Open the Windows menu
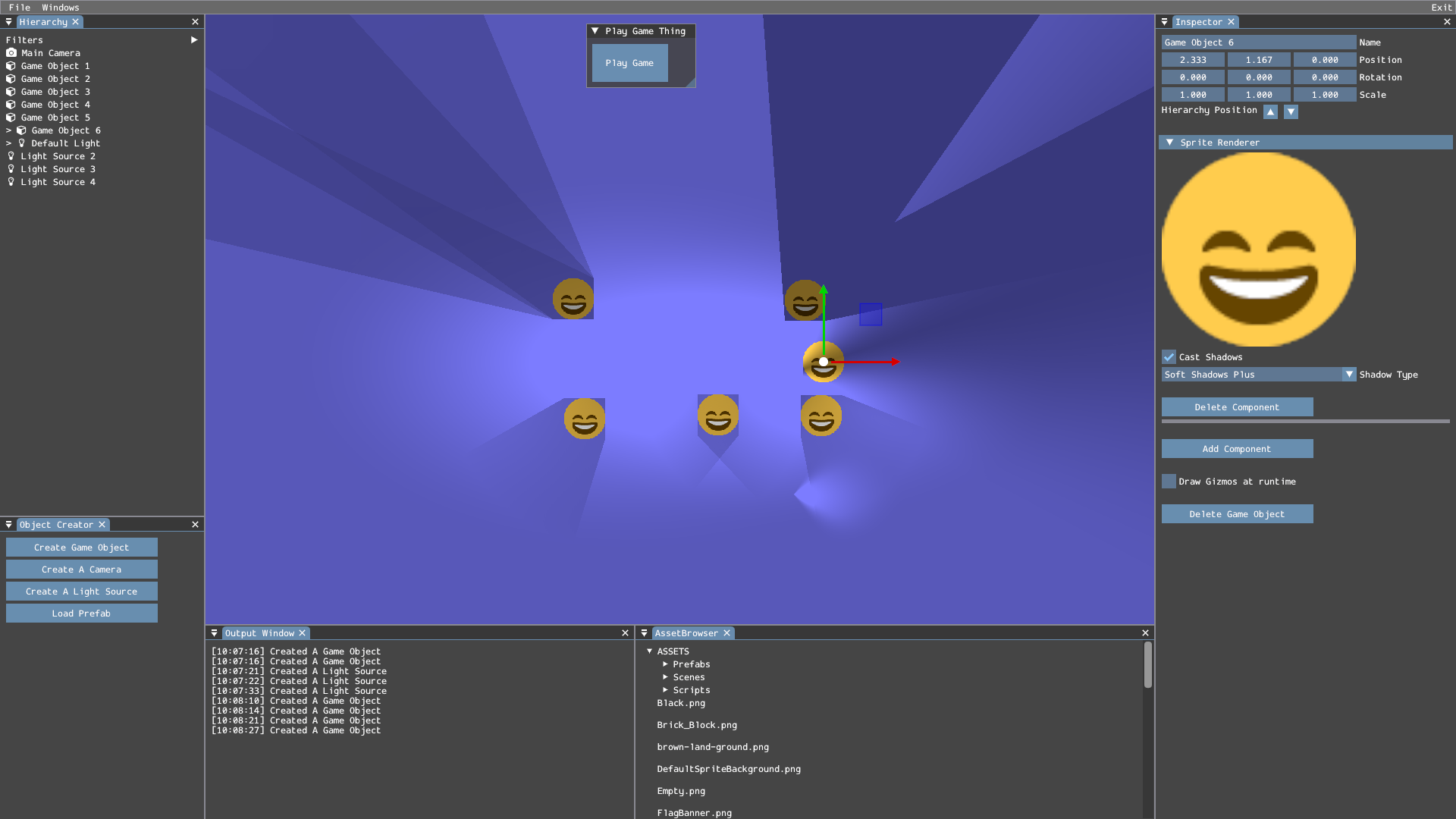The height and width of the screenshot is (819, 1456). [x=61, y=7]
